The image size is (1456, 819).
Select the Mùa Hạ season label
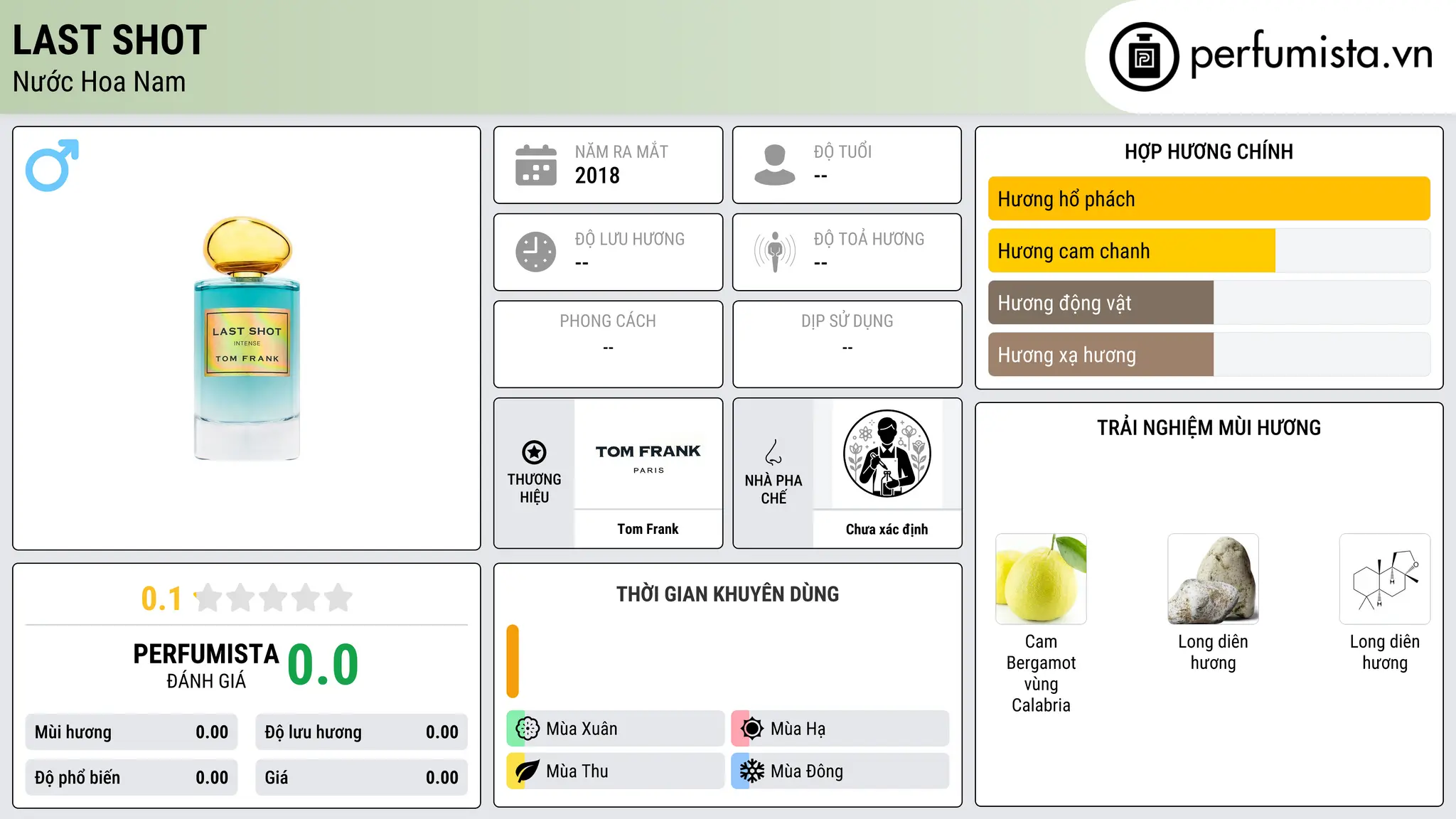[x=798, y=729]
